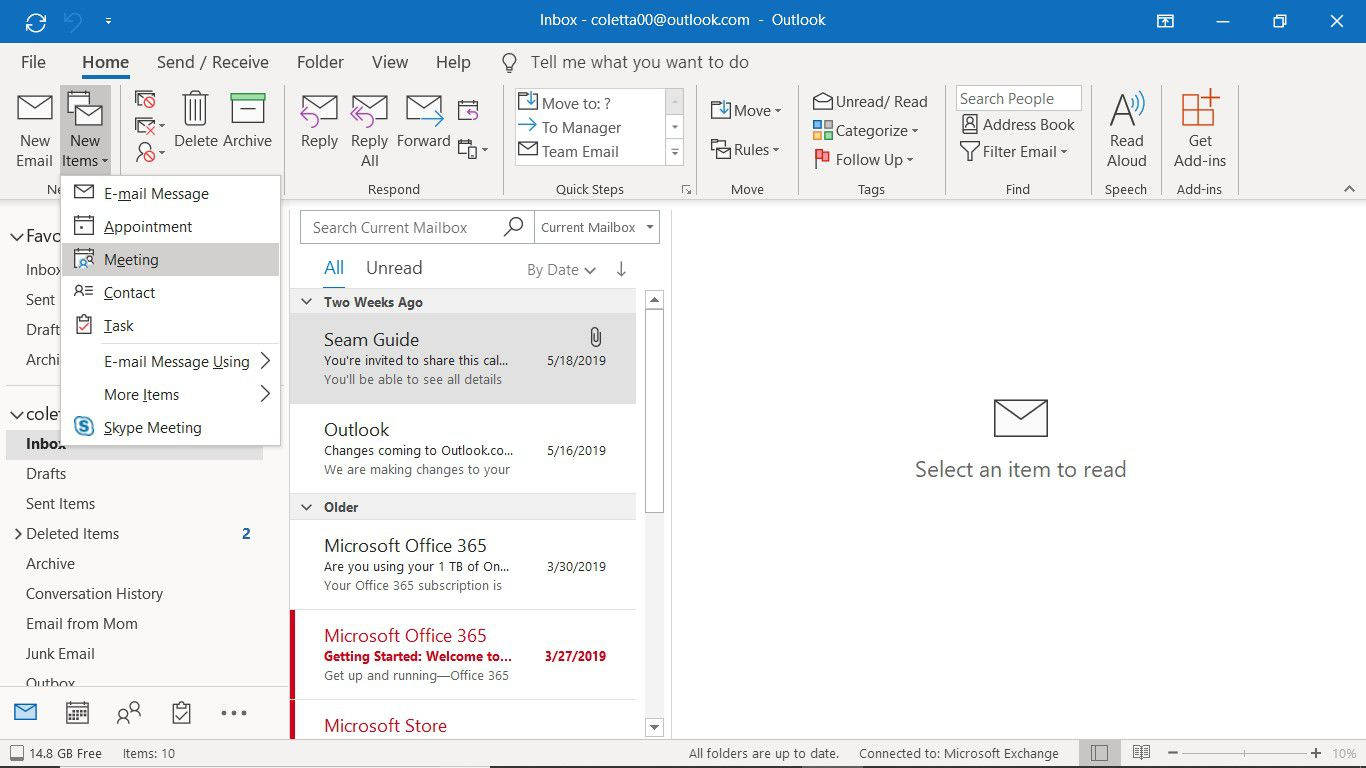Switch to Reading view layout icon
Screen dimensions: 1366x768
point(1141,753)
